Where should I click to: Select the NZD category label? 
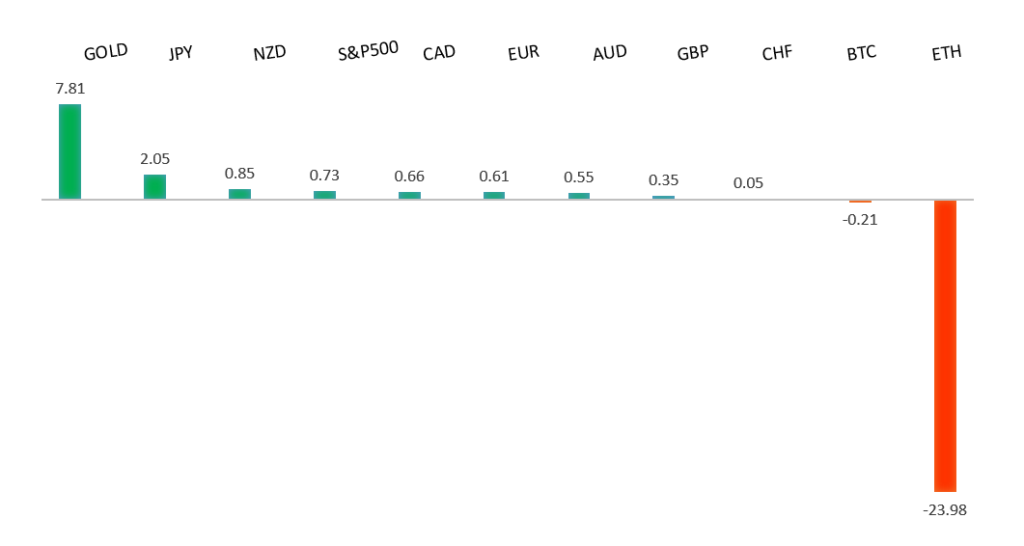pyautogui.click(x=270, y=53)
